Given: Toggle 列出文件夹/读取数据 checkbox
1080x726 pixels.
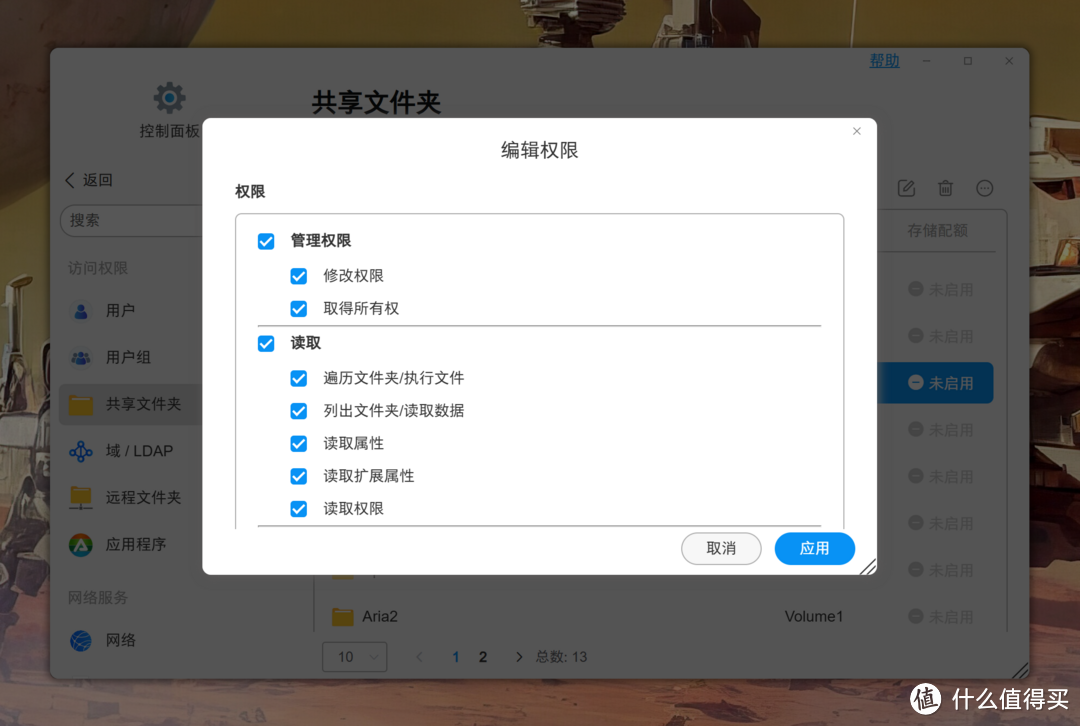Looking at the screenshot, I should [x=298, y=411].
